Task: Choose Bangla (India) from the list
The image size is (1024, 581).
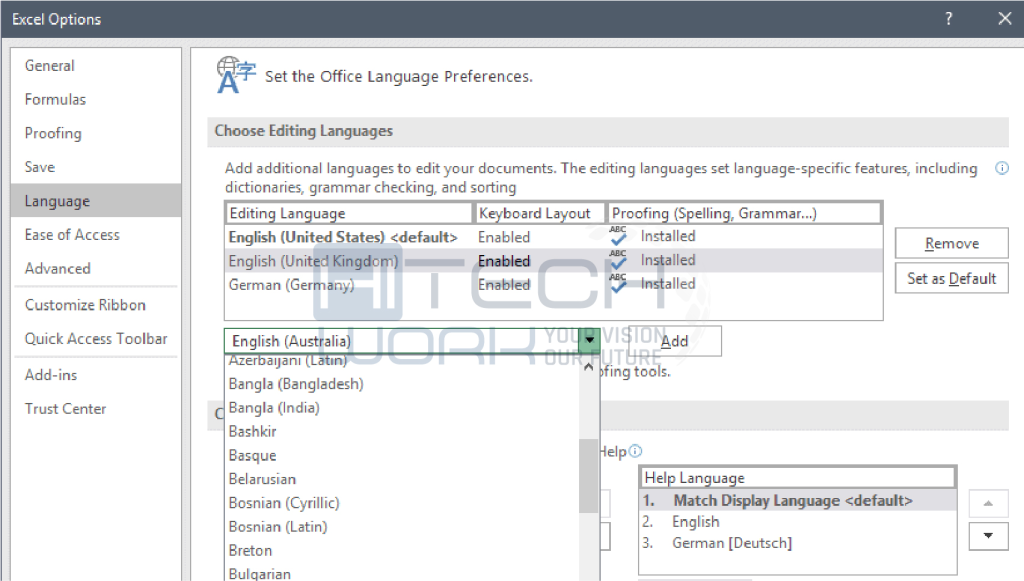Action: (x=402, y=407)
